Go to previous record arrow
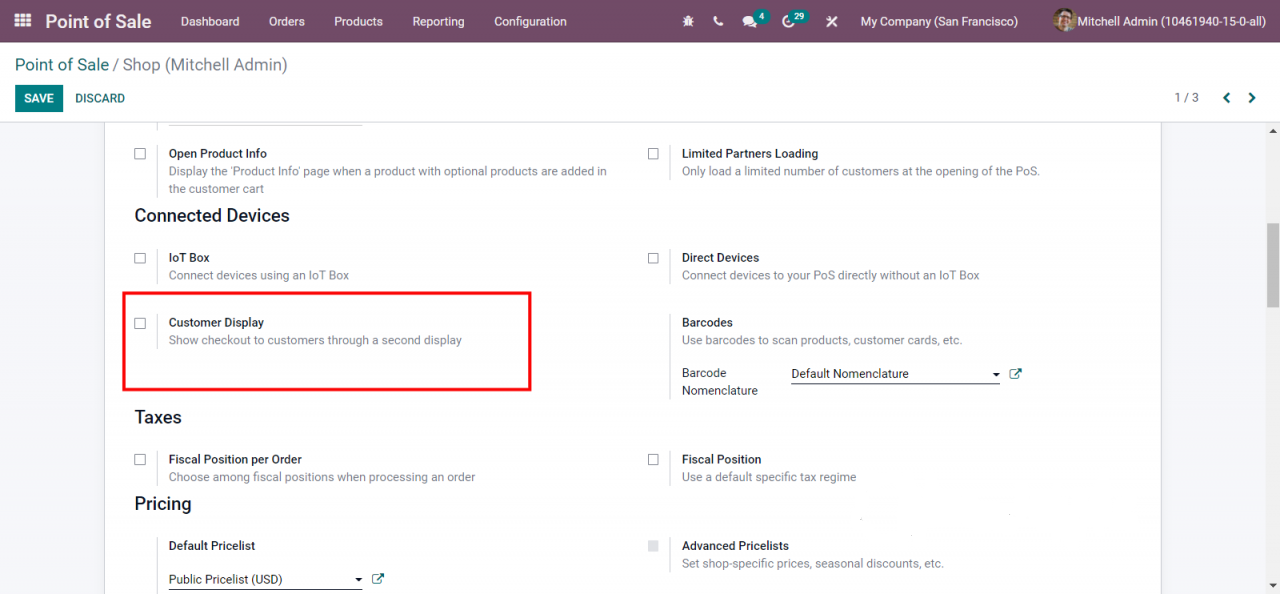The image size is (1280, 594). pos(1226,98)
